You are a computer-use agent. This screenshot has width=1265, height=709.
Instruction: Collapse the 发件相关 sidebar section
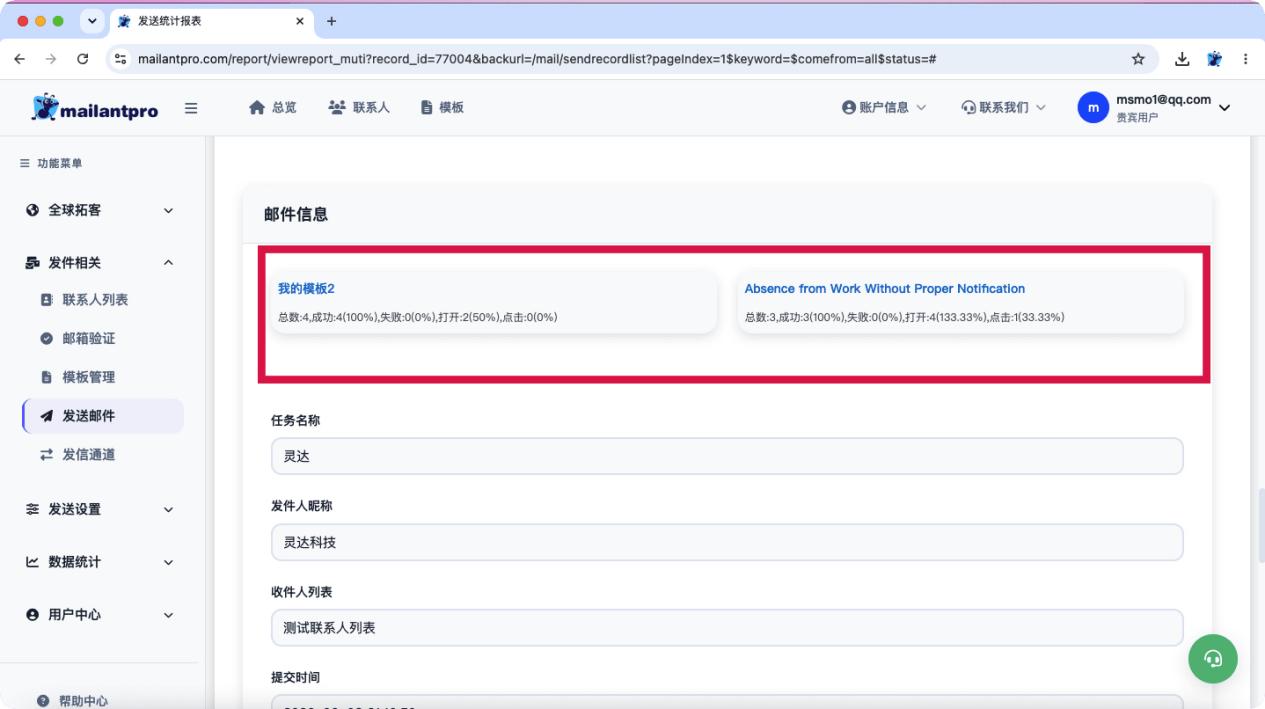(100, 262)
